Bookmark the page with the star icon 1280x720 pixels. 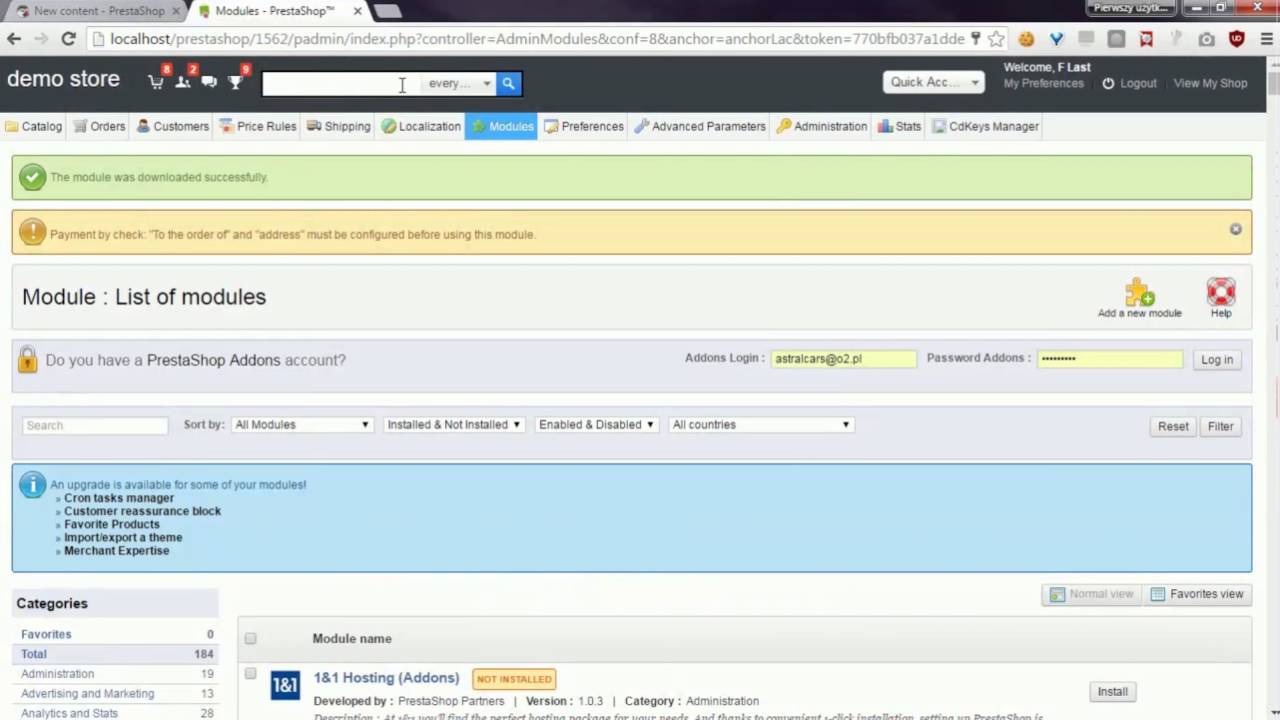(996, 39)
